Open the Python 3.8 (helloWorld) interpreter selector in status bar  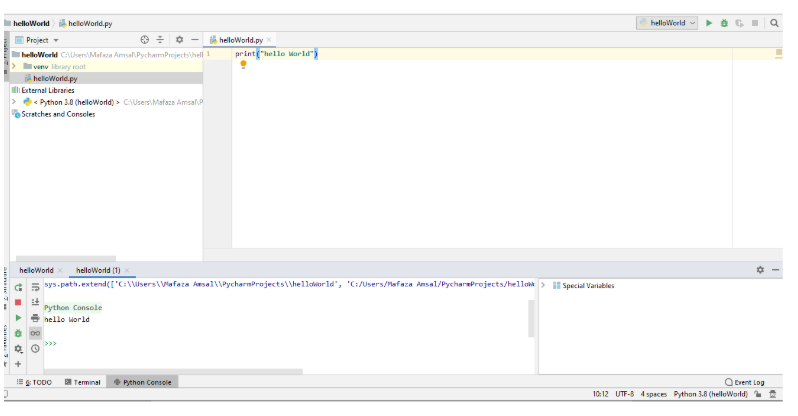710,394
